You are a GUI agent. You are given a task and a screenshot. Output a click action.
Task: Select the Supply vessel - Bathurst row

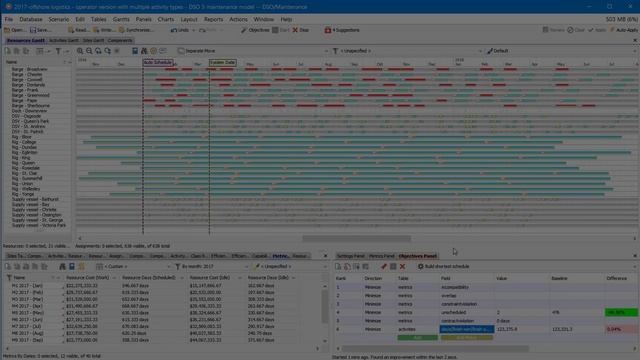35,199
